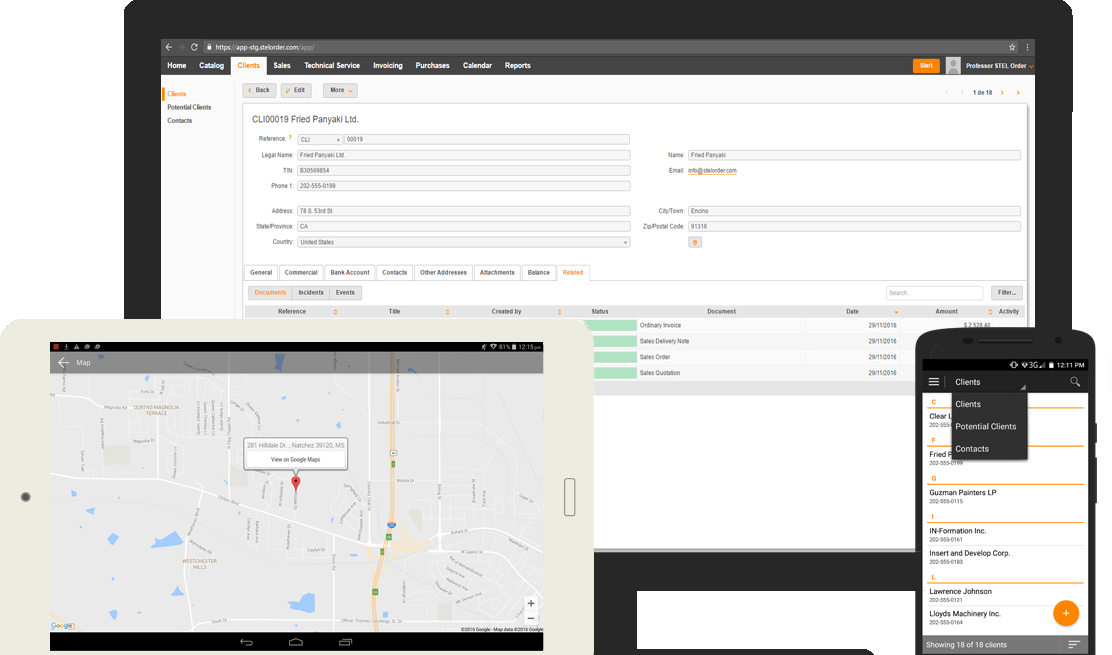This screenshot has width=1112, height=655.
Task: Tap the sort icon in phone footer
Action: tap(1074, 644)
